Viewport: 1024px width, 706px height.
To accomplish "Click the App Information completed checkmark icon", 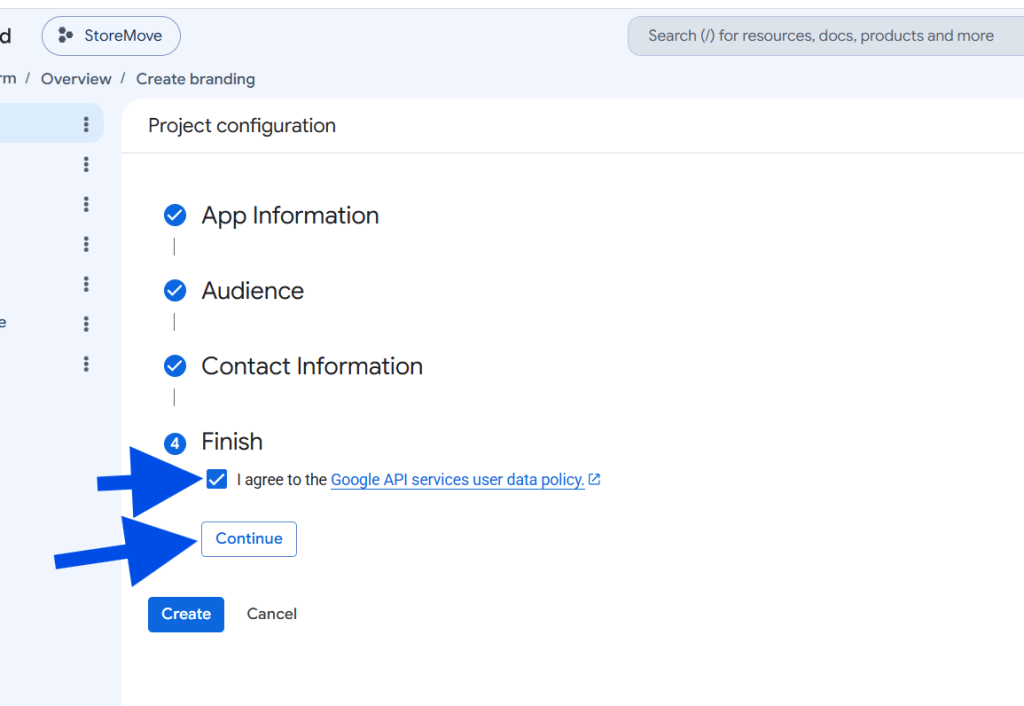I will coord(175,215).
